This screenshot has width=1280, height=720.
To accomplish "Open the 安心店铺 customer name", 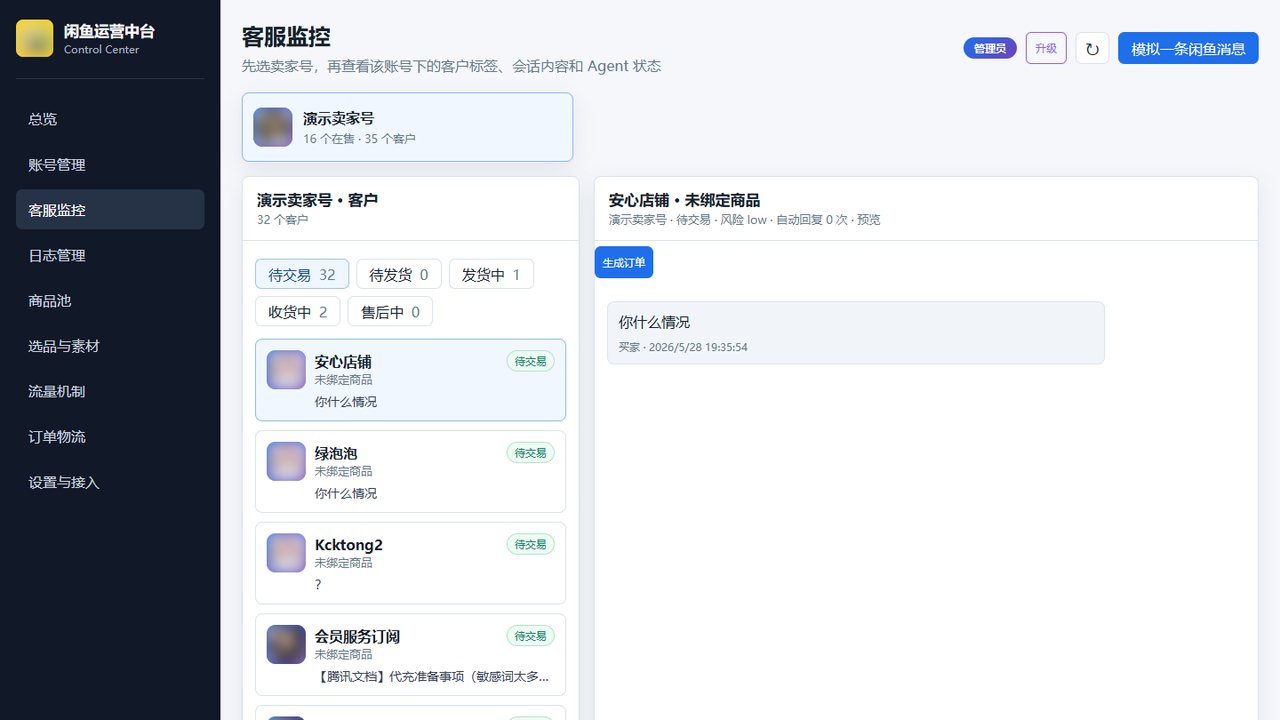I will point(343,362).
